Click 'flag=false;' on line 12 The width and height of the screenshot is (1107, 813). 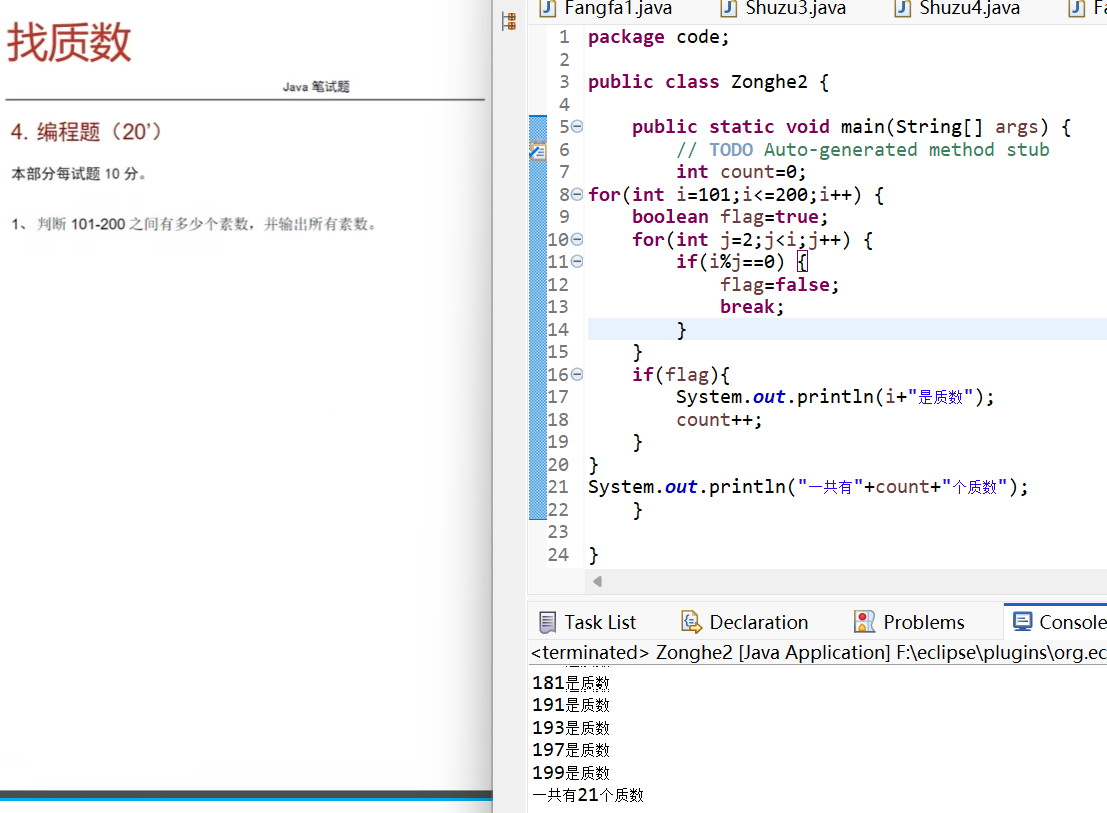tap(779, 284)
